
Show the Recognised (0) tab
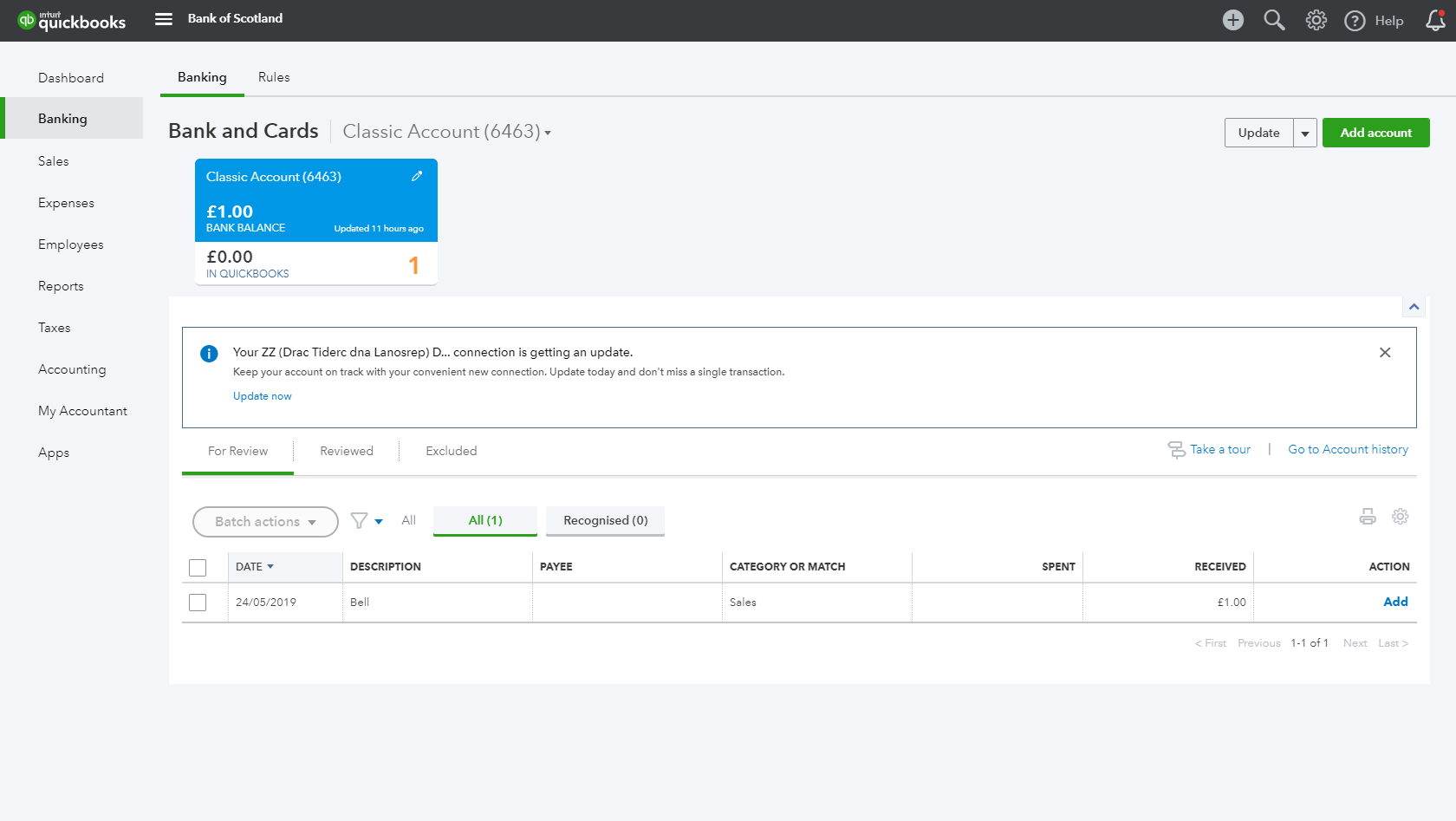pyautogui.click(x=606, y=520)
